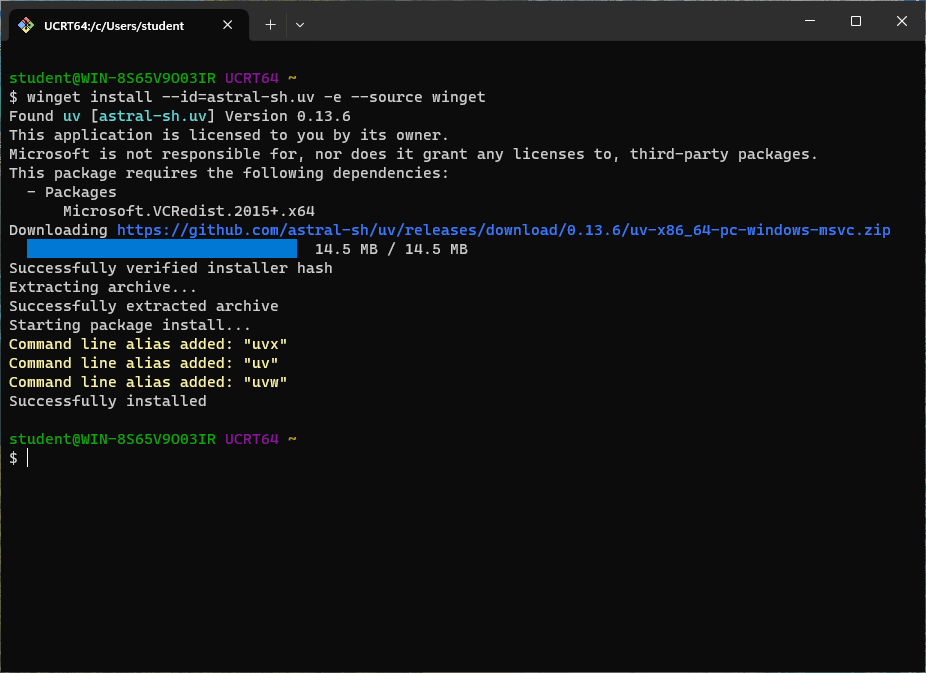Screen dimensions: 926x673
Task: Click the 'Microsoft is not responsible' line
Action: click(413, 154)
